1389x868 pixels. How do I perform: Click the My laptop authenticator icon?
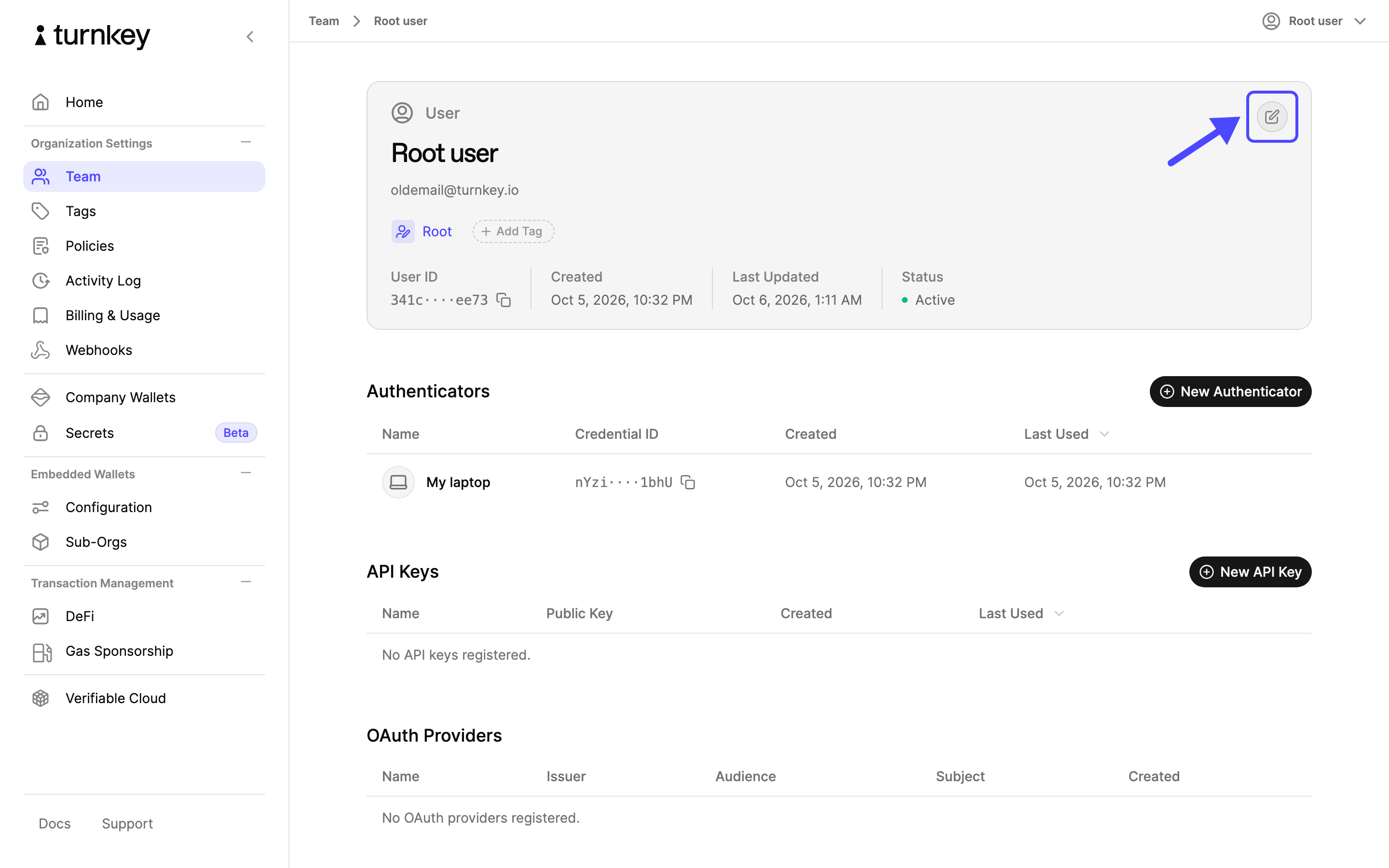[x=398, y=482]
